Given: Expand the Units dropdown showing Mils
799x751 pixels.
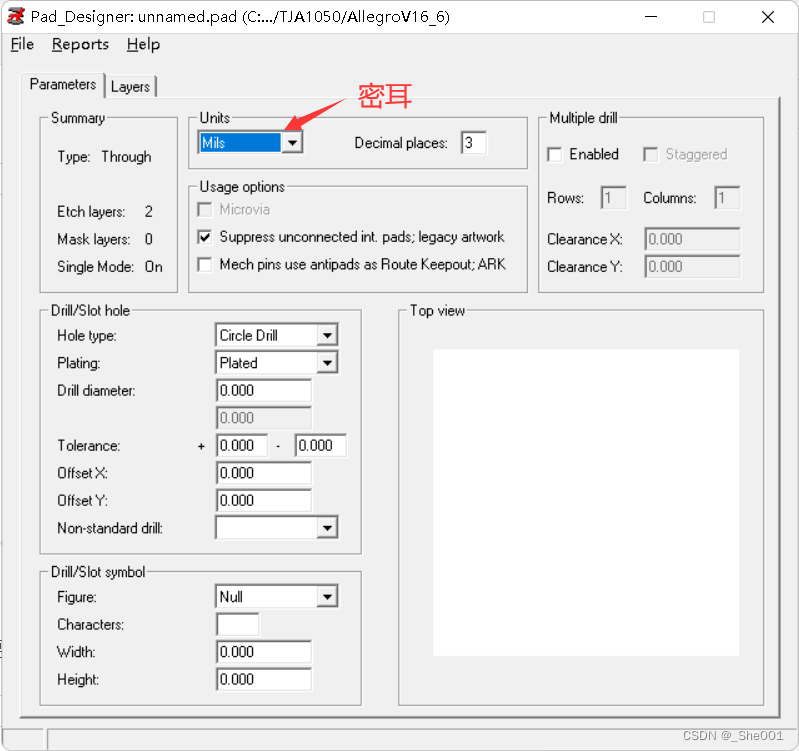Looking at the screenshot, I should (291, 143).
